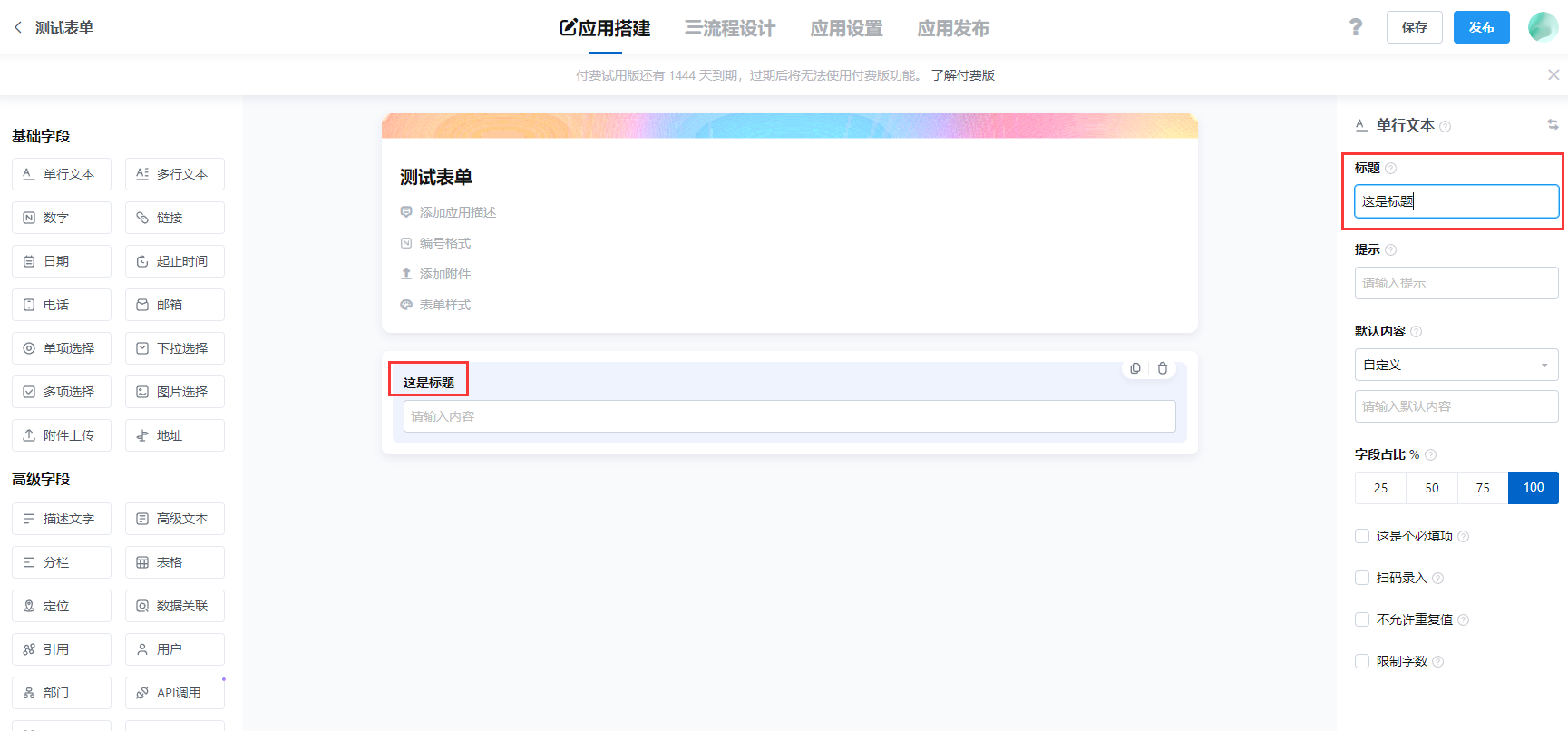The image size is (1568, 731).
Task: Add a 定位 field
Action: tap(62, 606)
